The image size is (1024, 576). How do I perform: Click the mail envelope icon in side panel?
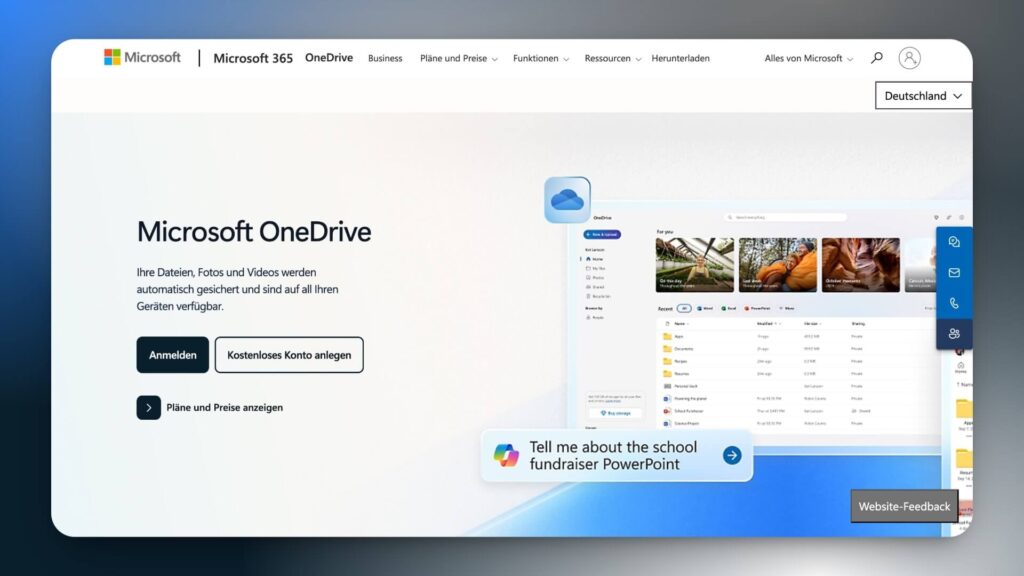(x=954, y=273)
